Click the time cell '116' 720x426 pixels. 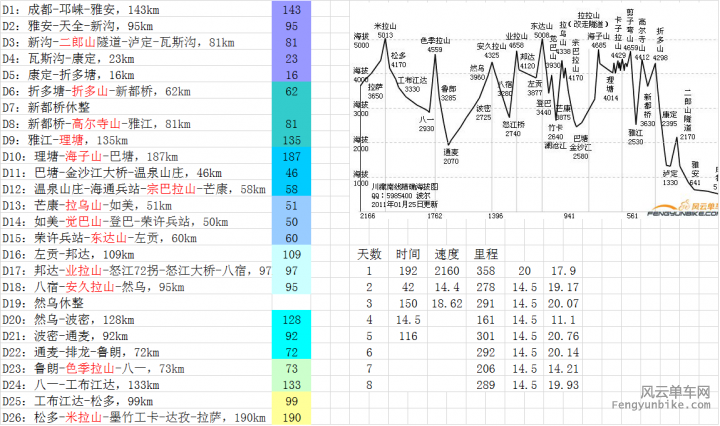click(x=408, y=335)
